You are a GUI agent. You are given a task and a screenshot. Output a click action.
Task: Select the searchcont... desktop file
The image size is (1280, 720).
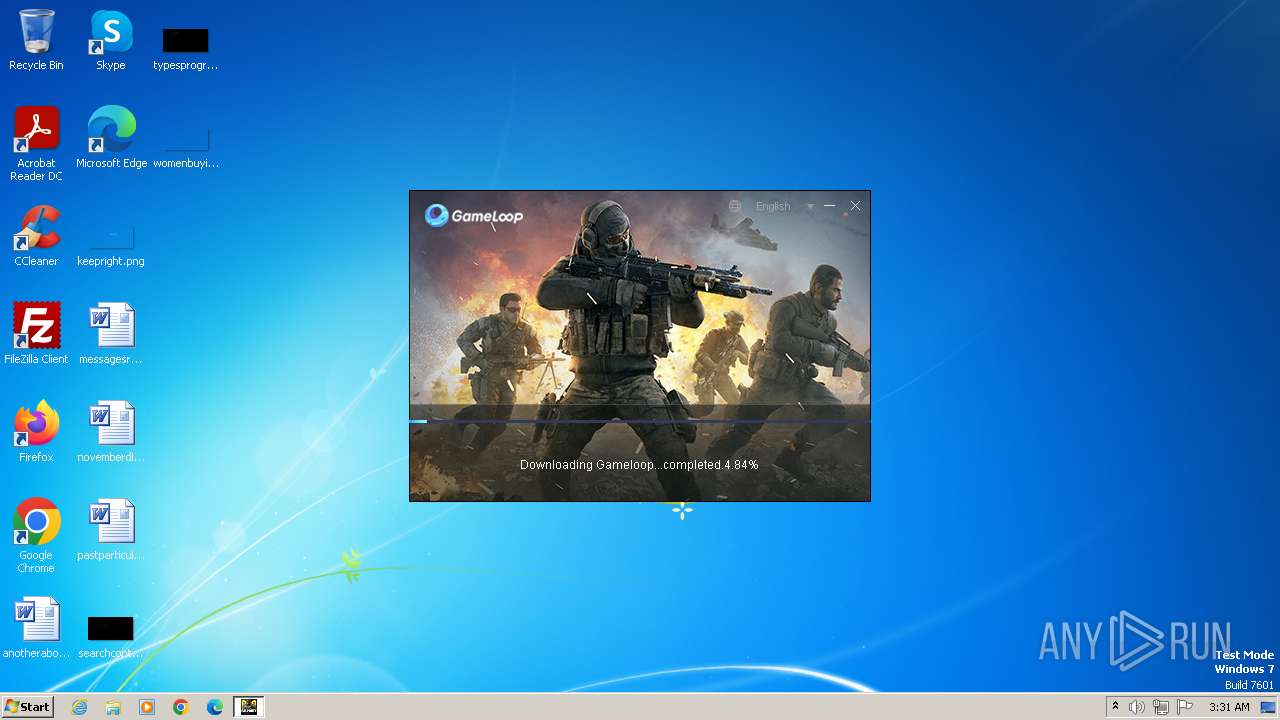pos(111,637)
